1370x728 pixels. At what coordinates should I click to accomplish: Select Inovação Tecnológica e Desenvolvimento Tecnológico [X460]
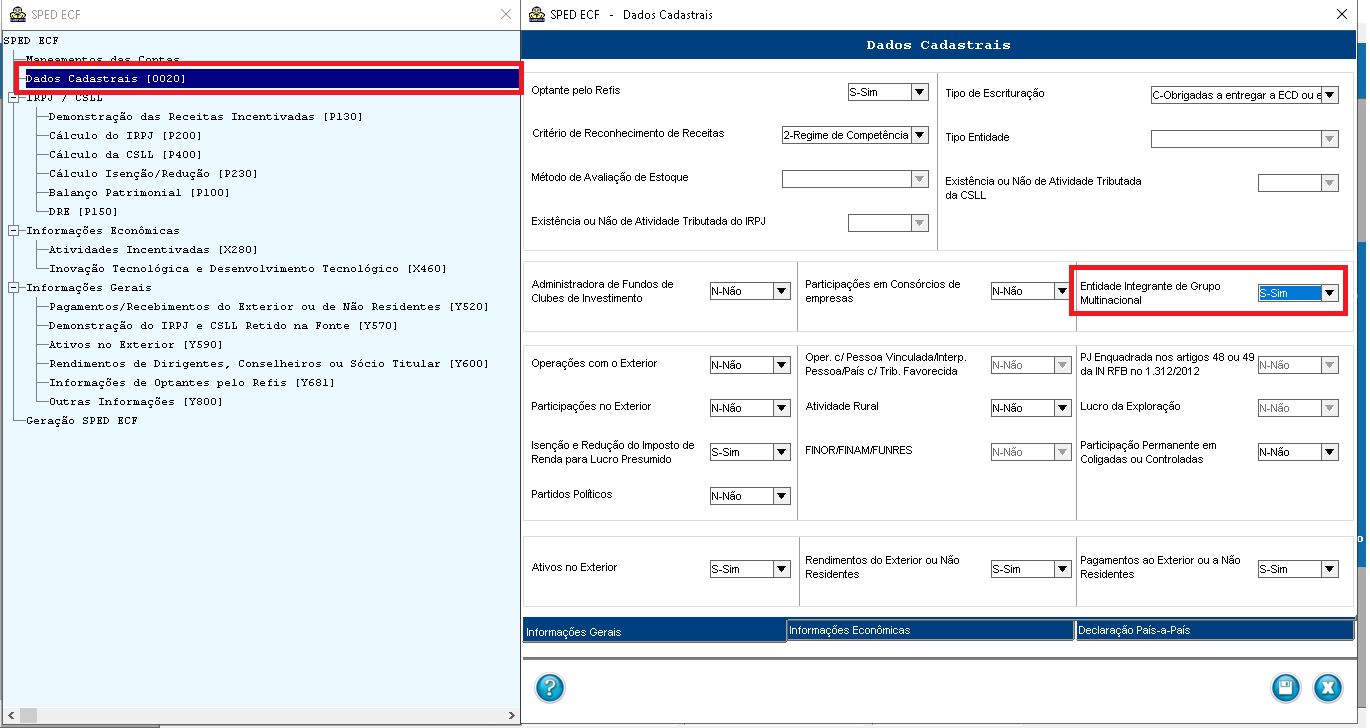pos(248,269)
